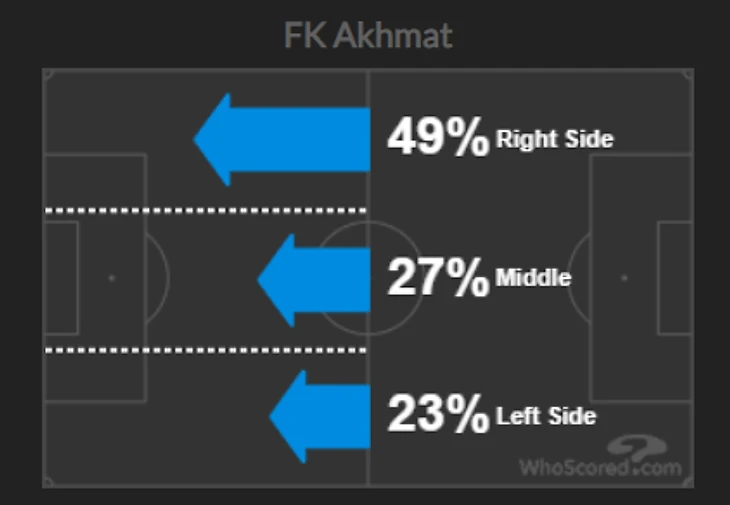Click the 23% percentage value
730x505 pixels.
tap(438, 413)
